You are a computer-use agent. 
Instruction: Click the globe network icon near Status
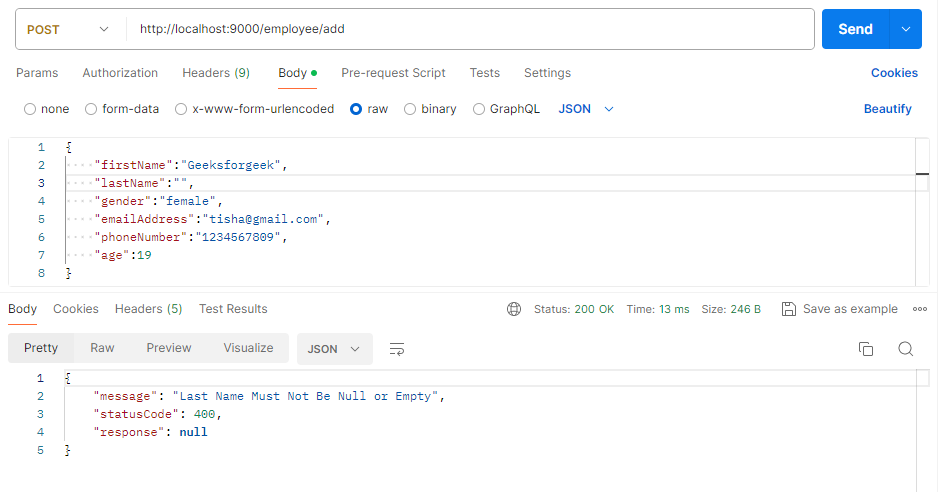pos(514,309)
